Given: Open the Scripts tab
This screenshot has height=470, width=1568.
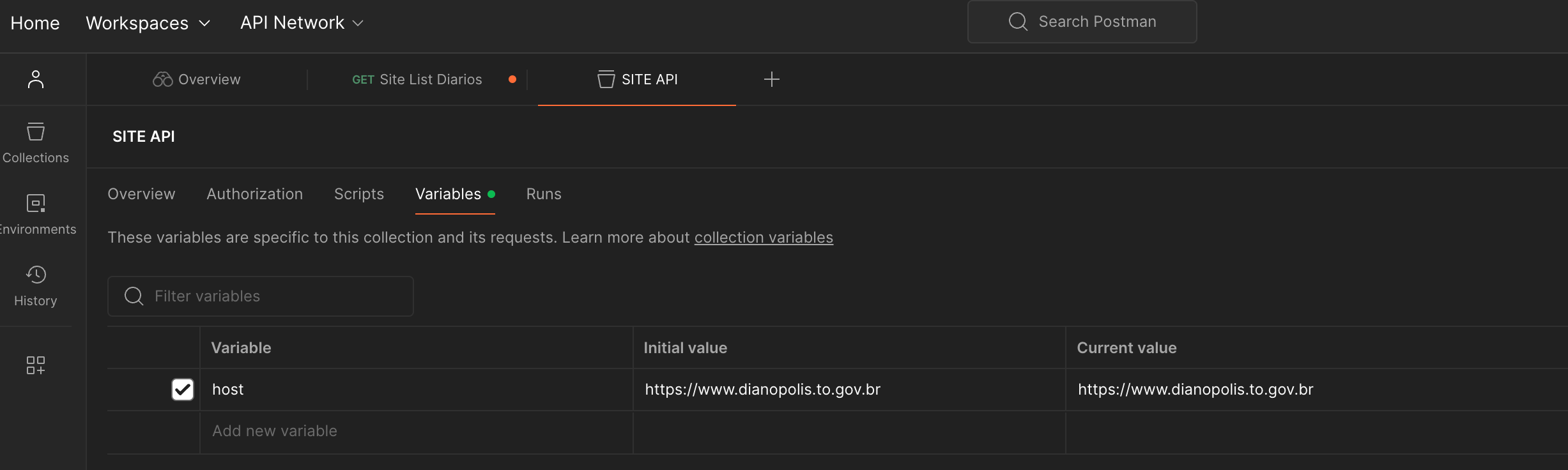Looking at the screenshot, I should click(x=358, y=194).
